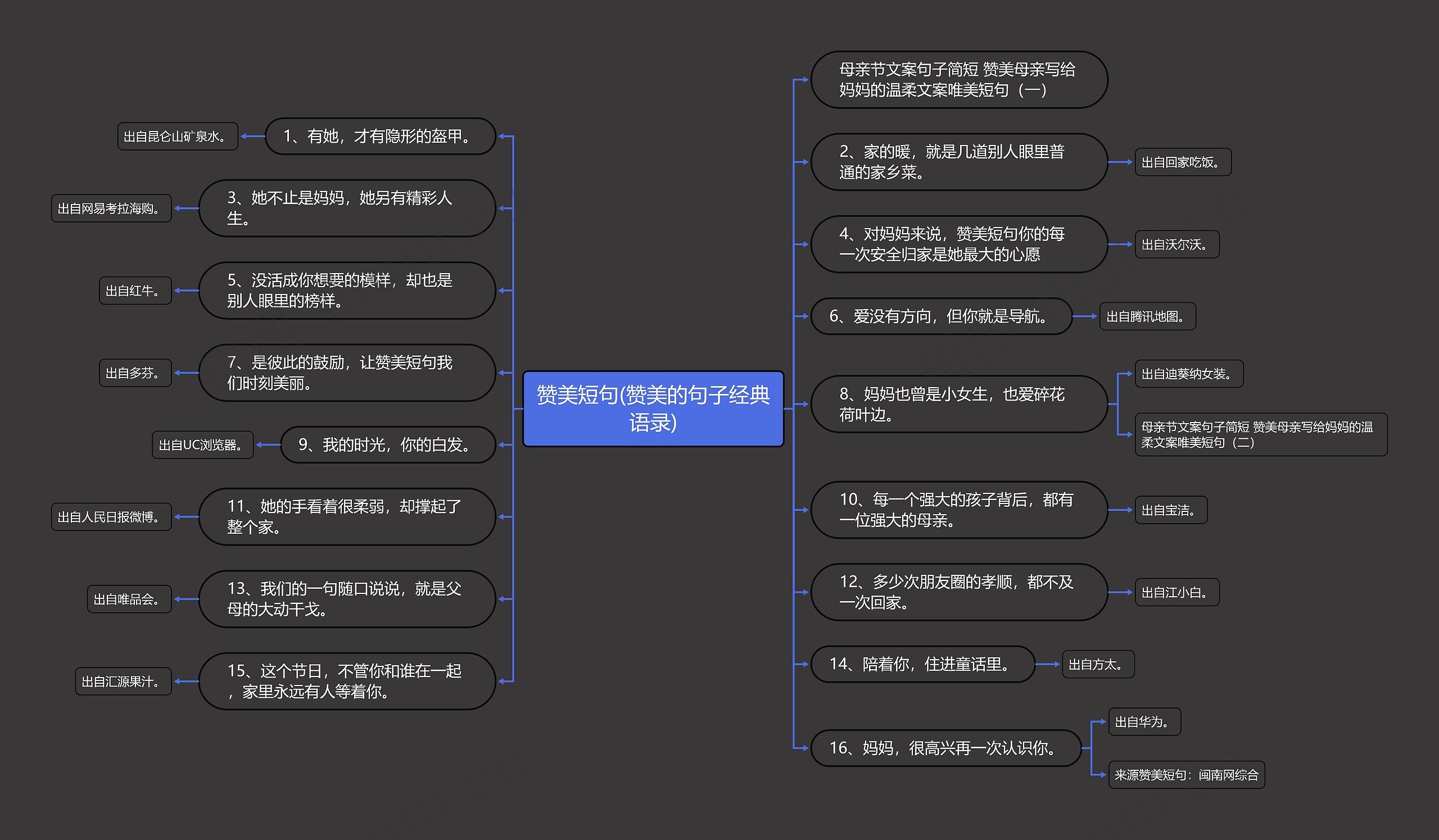The width and height of the screenshot is (1439, 840).
Task: Select node 2、家的暖，就是几道别人眼里普通的家乡菜
Action: click(x=958, y=162)
